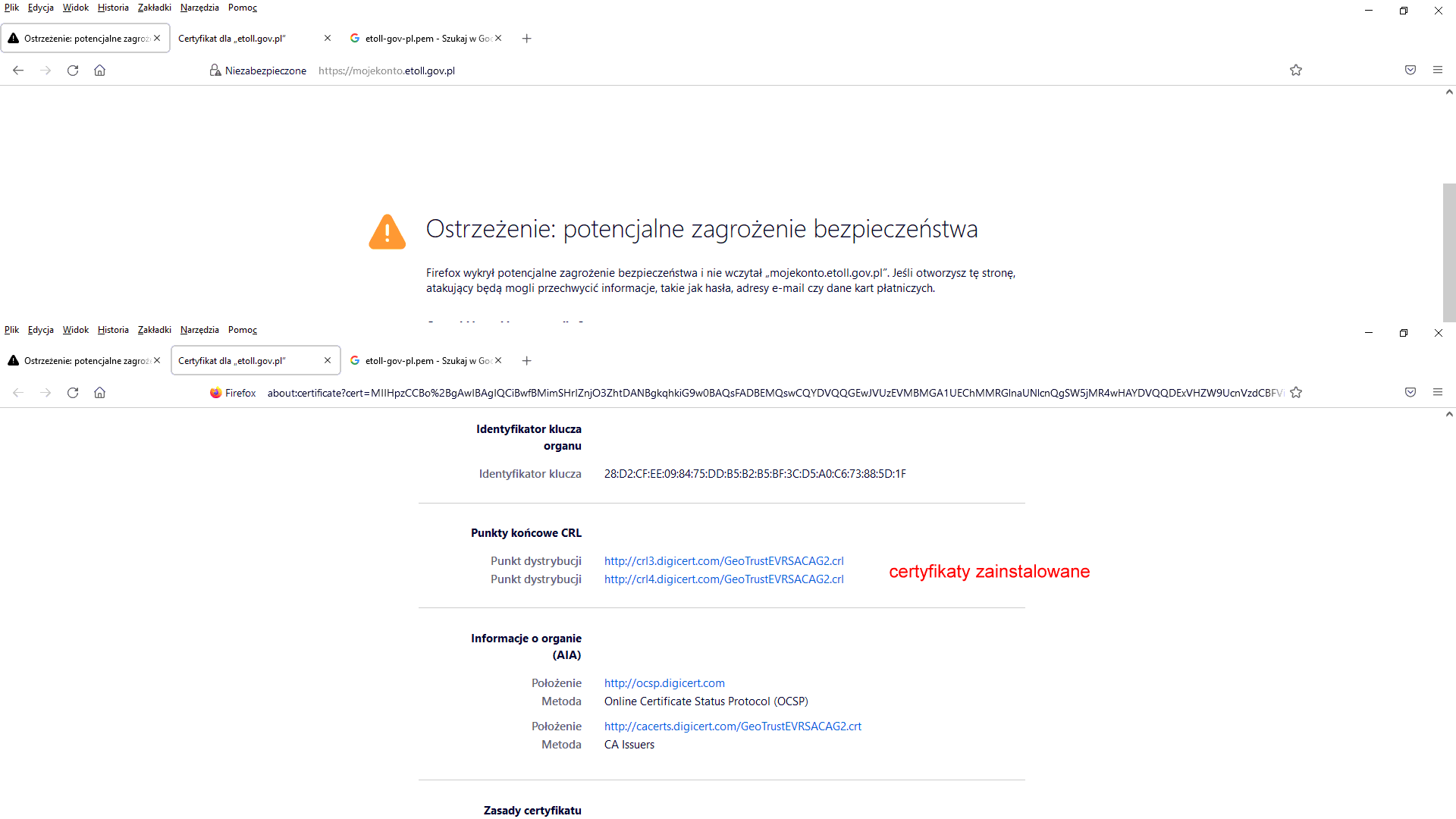
Task: Open Pomoc menu in bottom window
Action: pos(243,330)
